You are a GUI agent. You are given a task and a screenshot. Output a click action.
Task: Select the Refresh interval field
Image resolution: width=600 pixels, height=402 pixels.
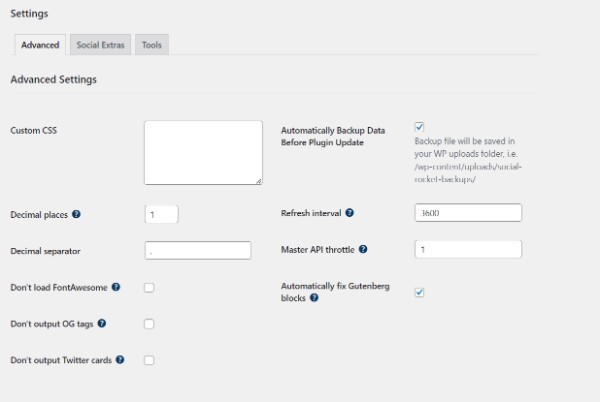(x=468, y=213)
